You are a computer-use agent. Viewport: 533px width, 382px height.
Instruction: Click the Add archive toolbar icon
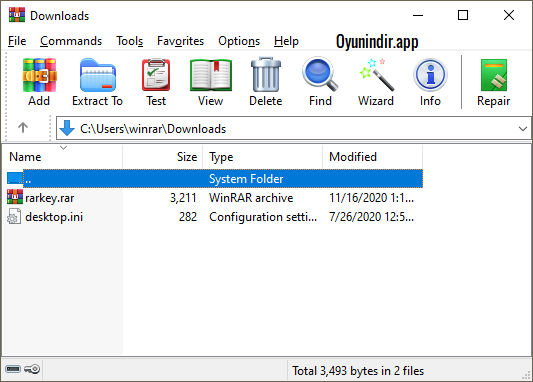pos(39,75)
